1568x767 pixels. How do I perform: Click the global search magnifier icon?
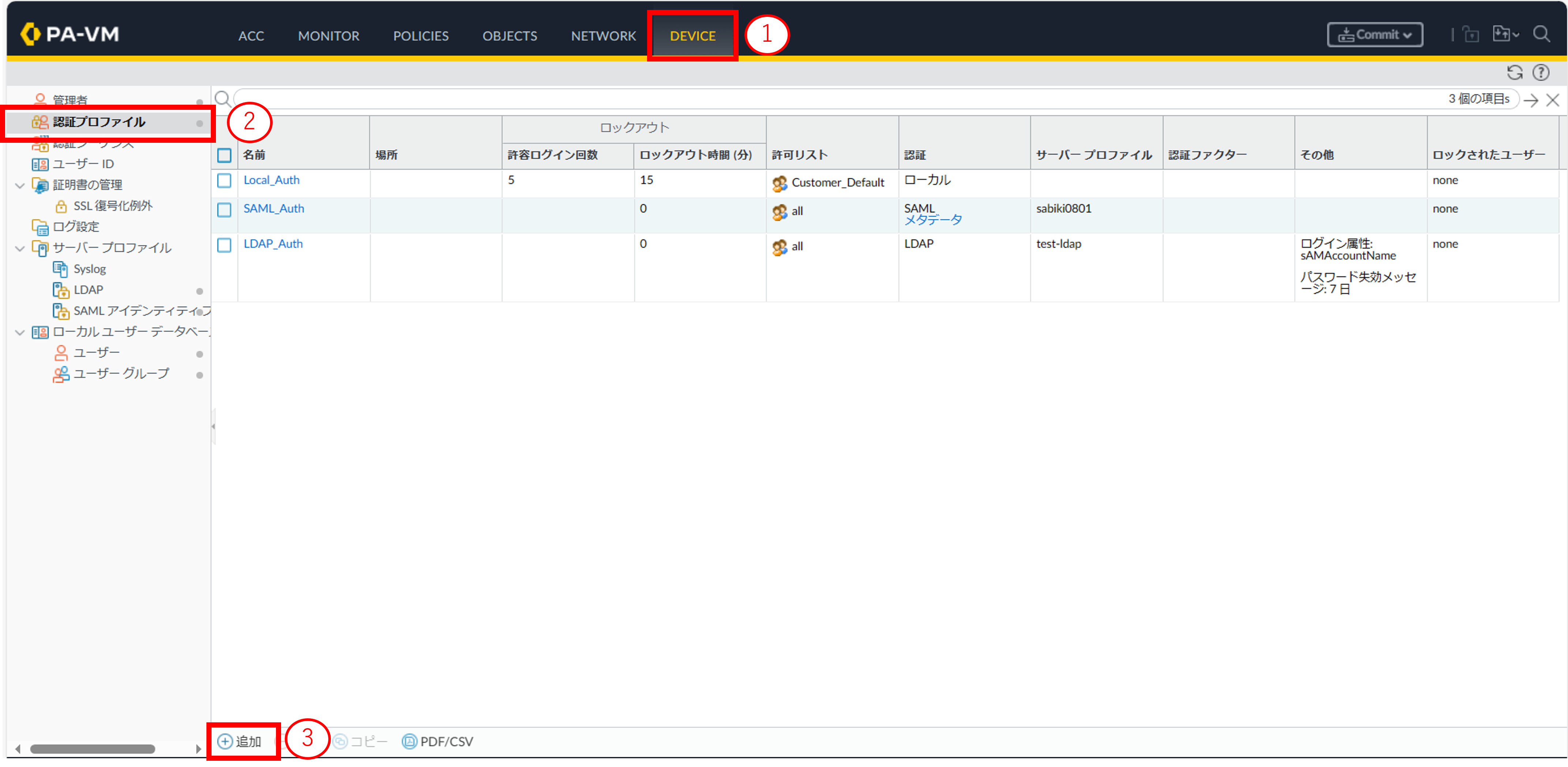point(1541,34)
